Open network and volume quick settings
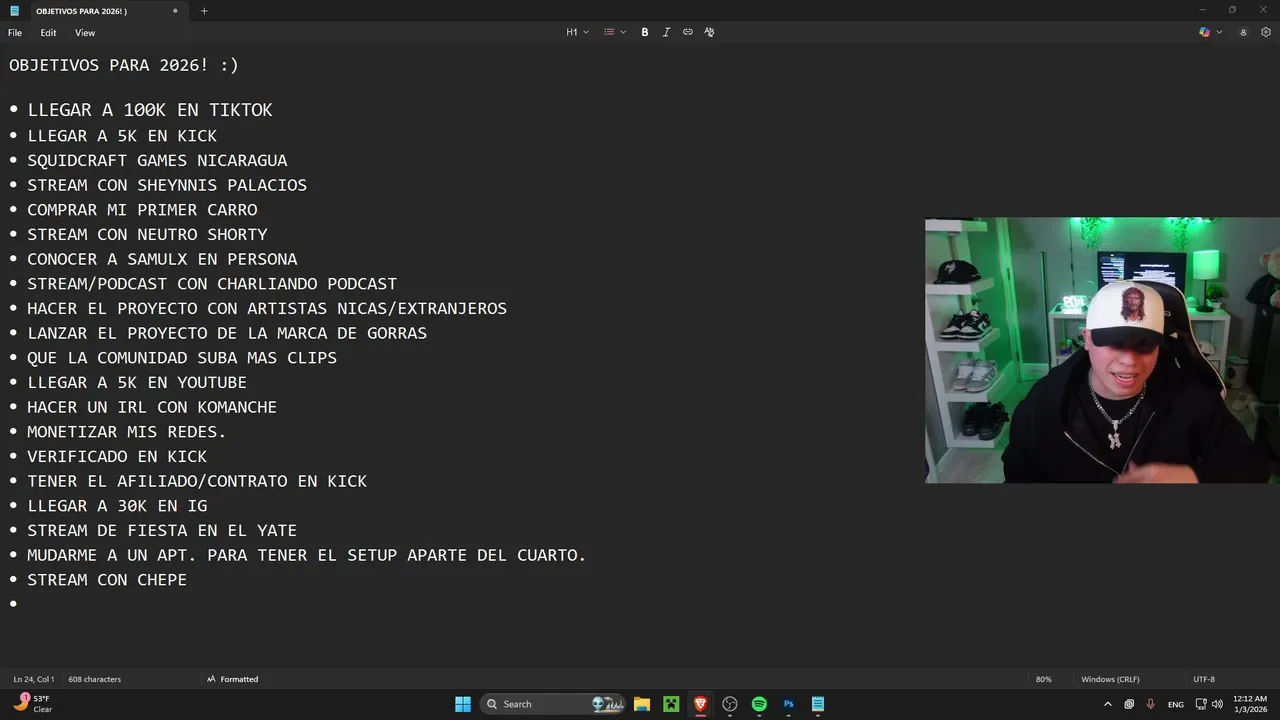Viewport: 1280px width, 720px height. pyautogui.click(x=1209, y=704)
